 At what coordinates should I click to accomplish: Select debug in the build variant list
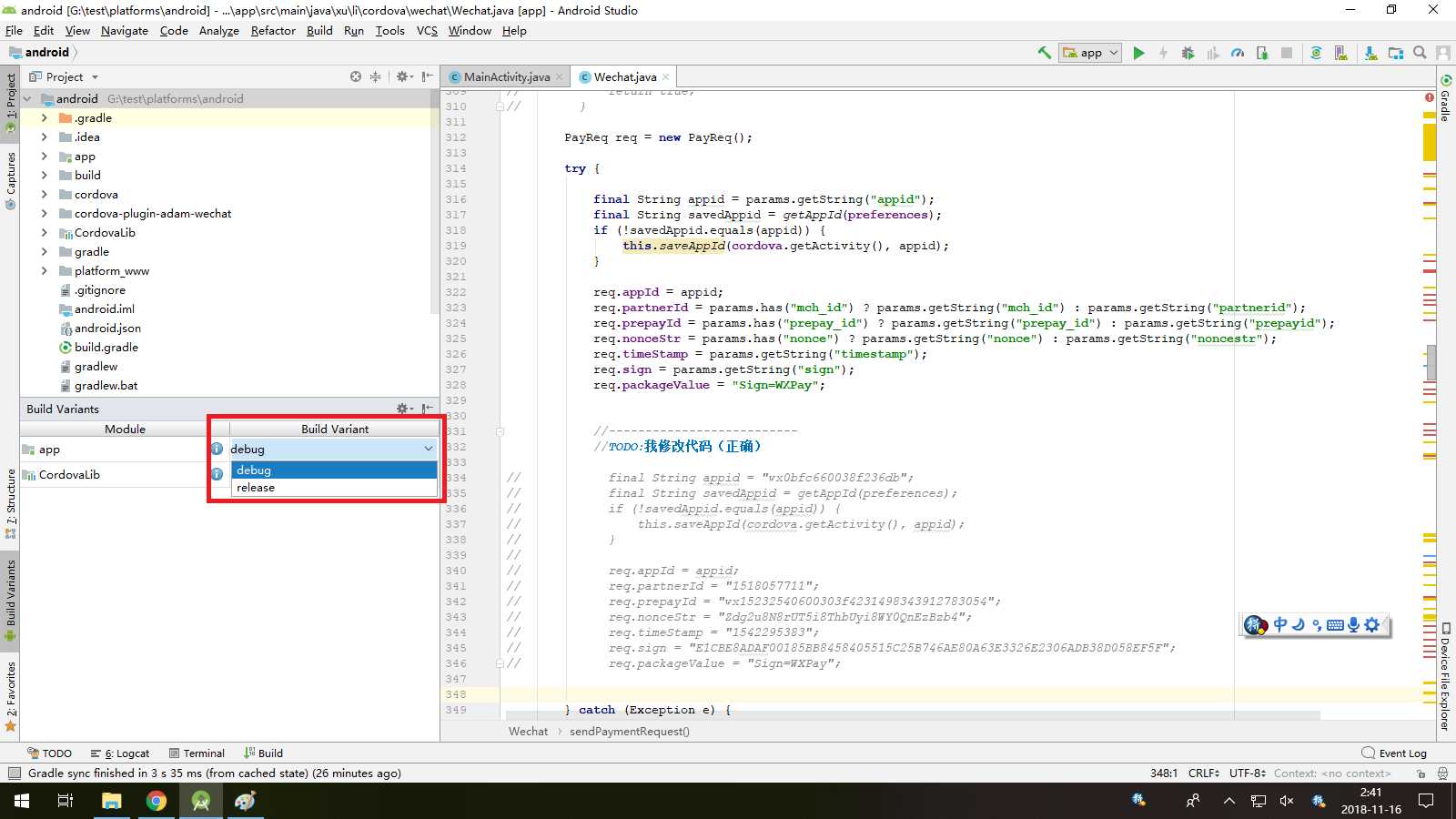[335, 470]
